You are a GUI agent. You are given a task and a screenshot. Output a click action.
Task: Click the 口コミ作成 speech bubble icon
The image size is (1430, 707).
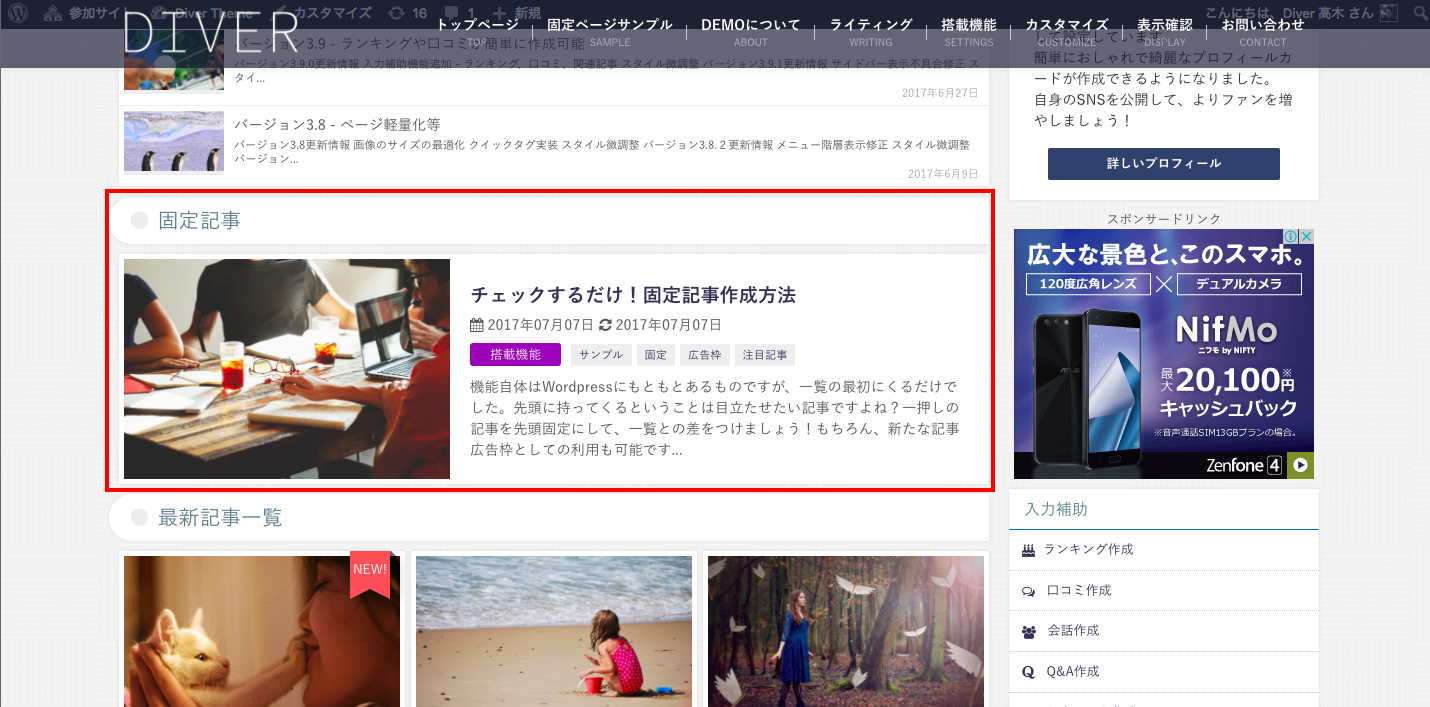[1028, 592]
